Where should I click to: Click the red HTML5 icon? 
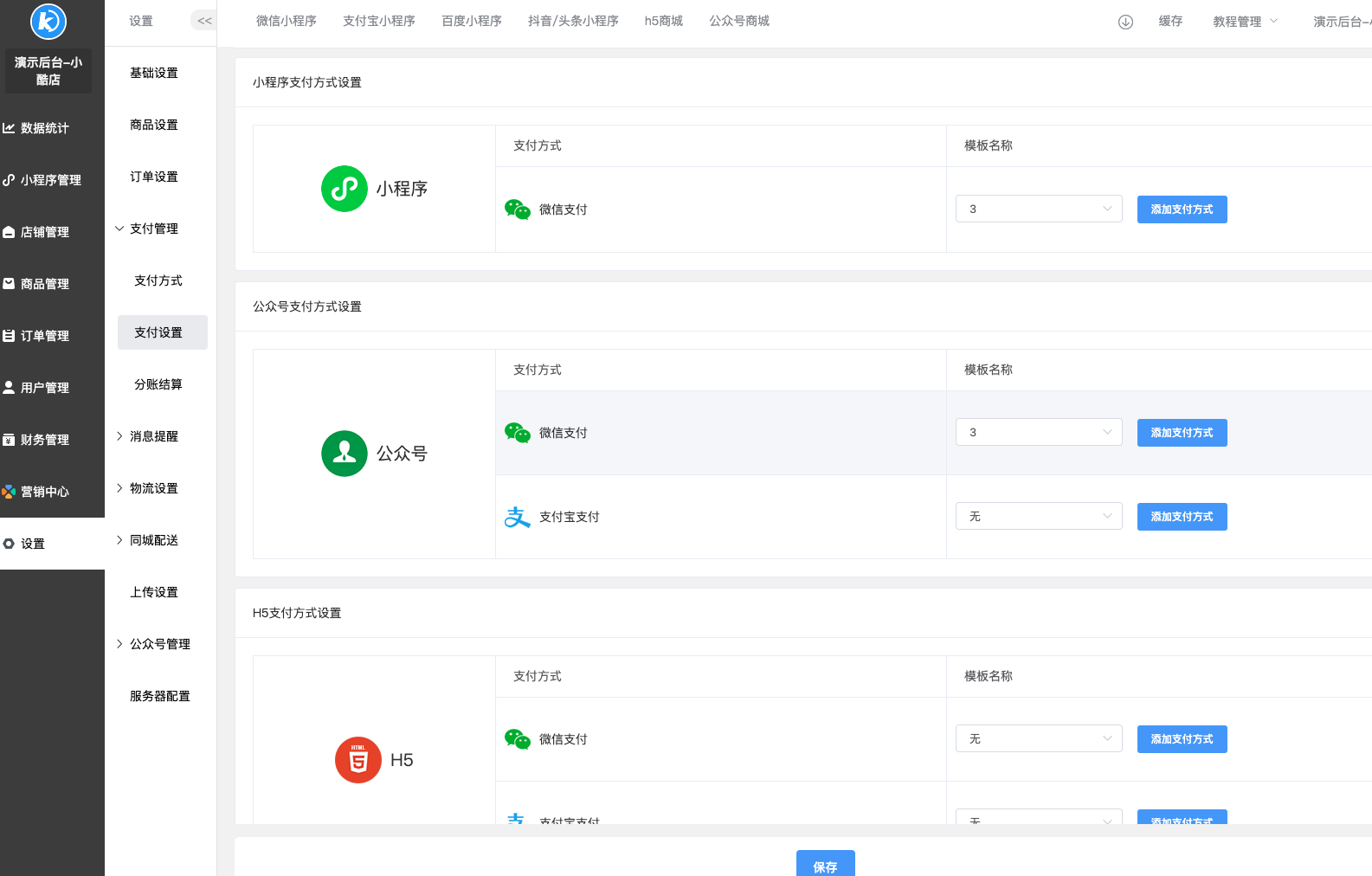pos(357,760)
